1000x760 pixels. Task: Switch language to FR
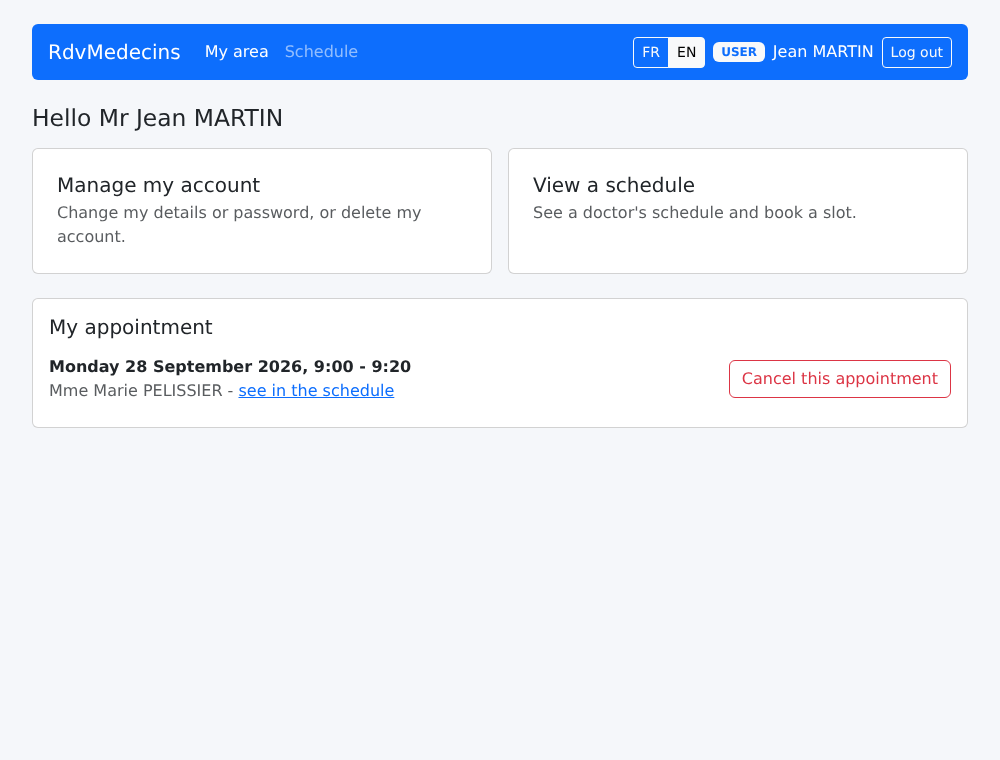[x=651, y=52]
